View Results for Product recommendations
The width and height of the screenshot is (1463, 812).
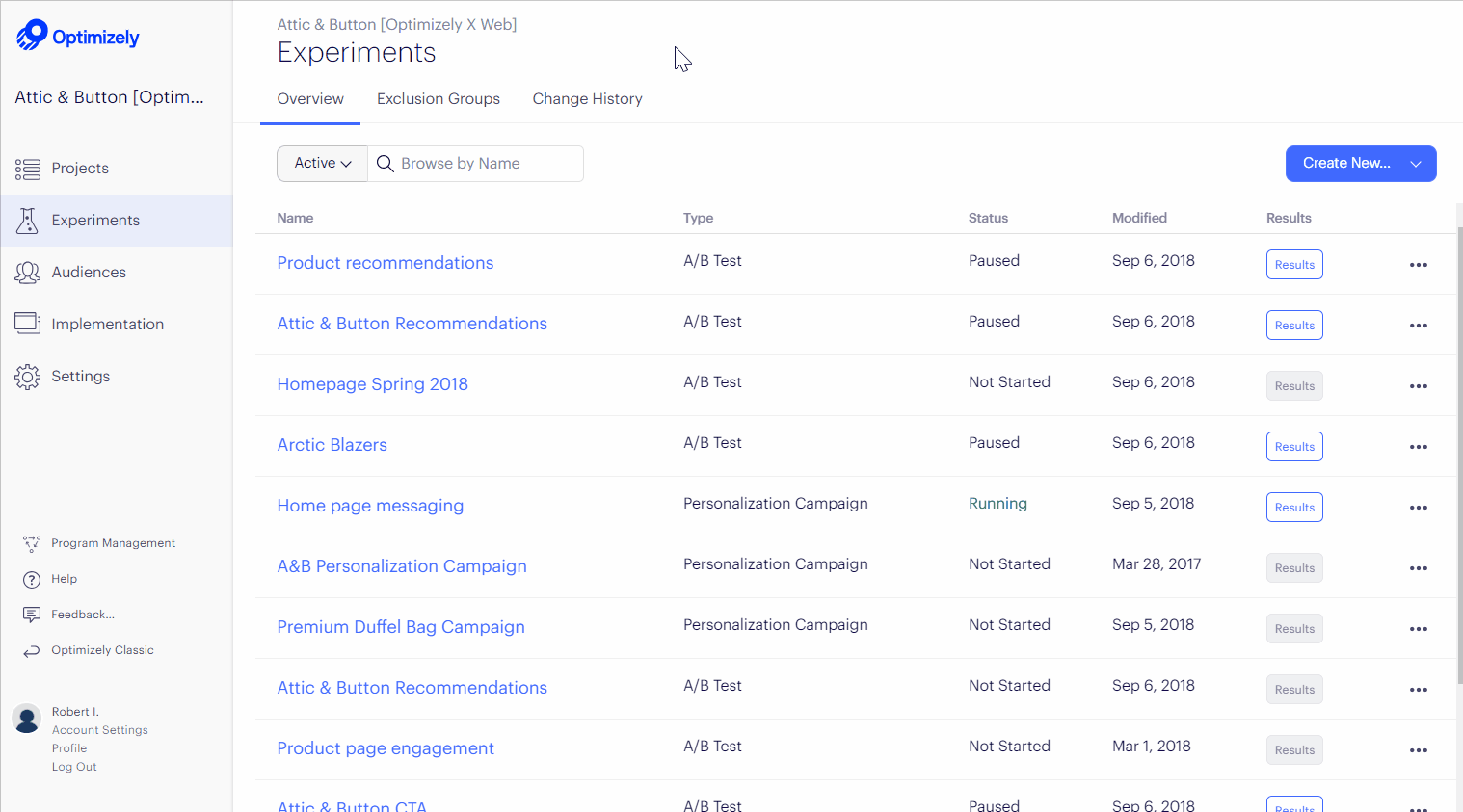pos(1294,265)
